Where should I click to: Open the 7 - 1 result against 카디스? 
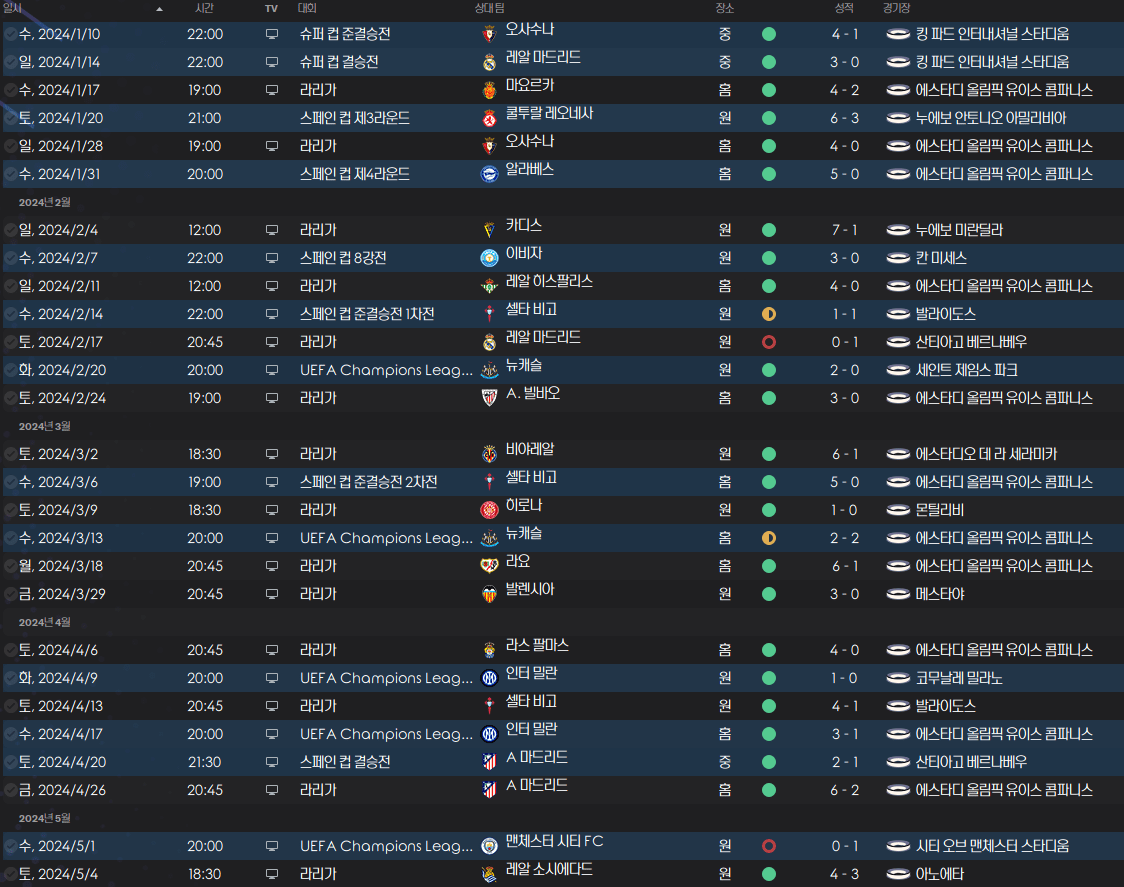[844, 230]
